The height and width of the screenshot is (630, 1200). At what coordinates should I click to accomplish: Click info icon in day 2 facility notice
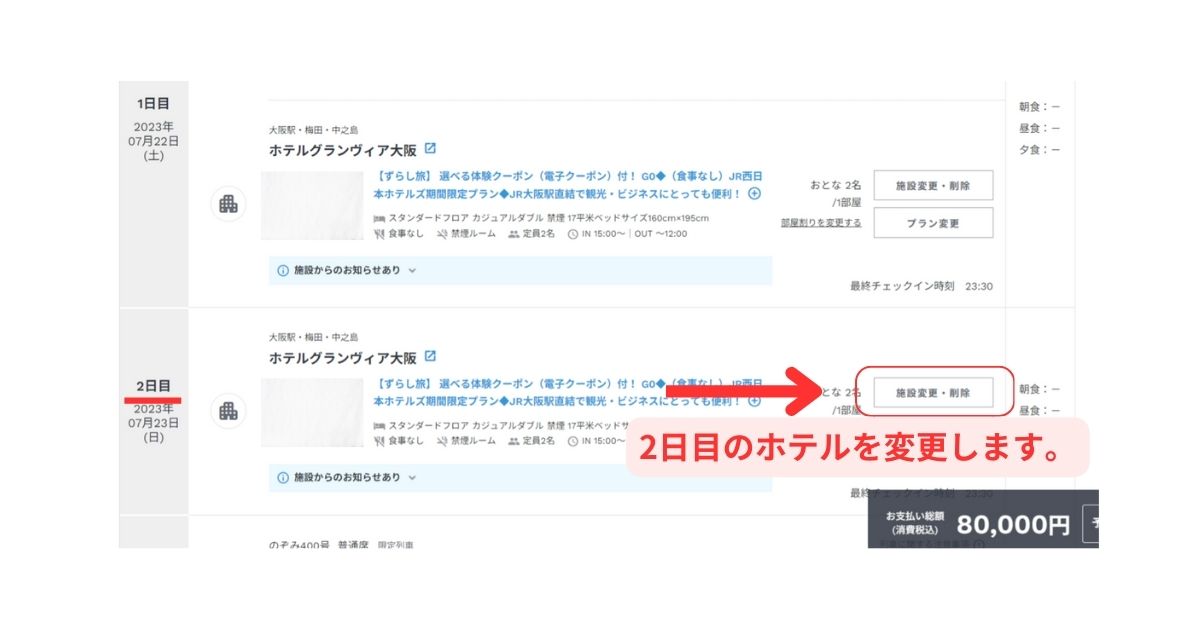[283, 477]
